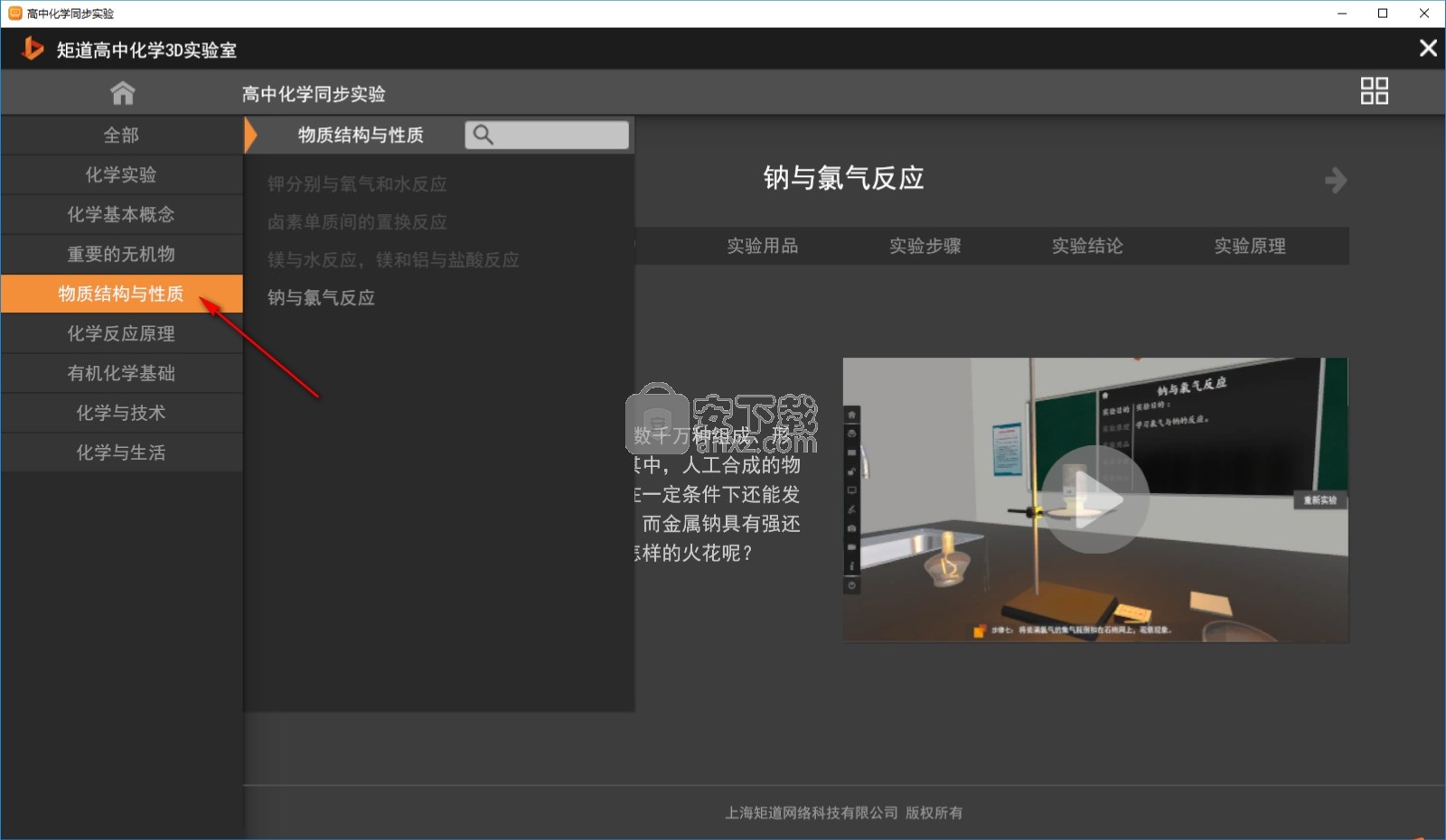The width and height of the screenshot is (1446, 840).
Task: Maximize the application window
Action: pyautogui.click(x=1383, y=14)
